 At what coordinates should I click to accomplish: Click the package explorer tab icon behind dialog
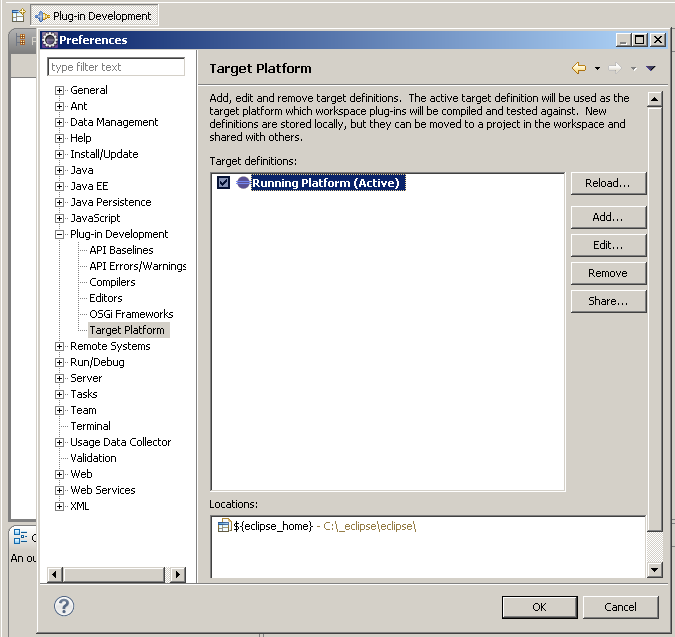pyautogui.click(x=20, y=40)
